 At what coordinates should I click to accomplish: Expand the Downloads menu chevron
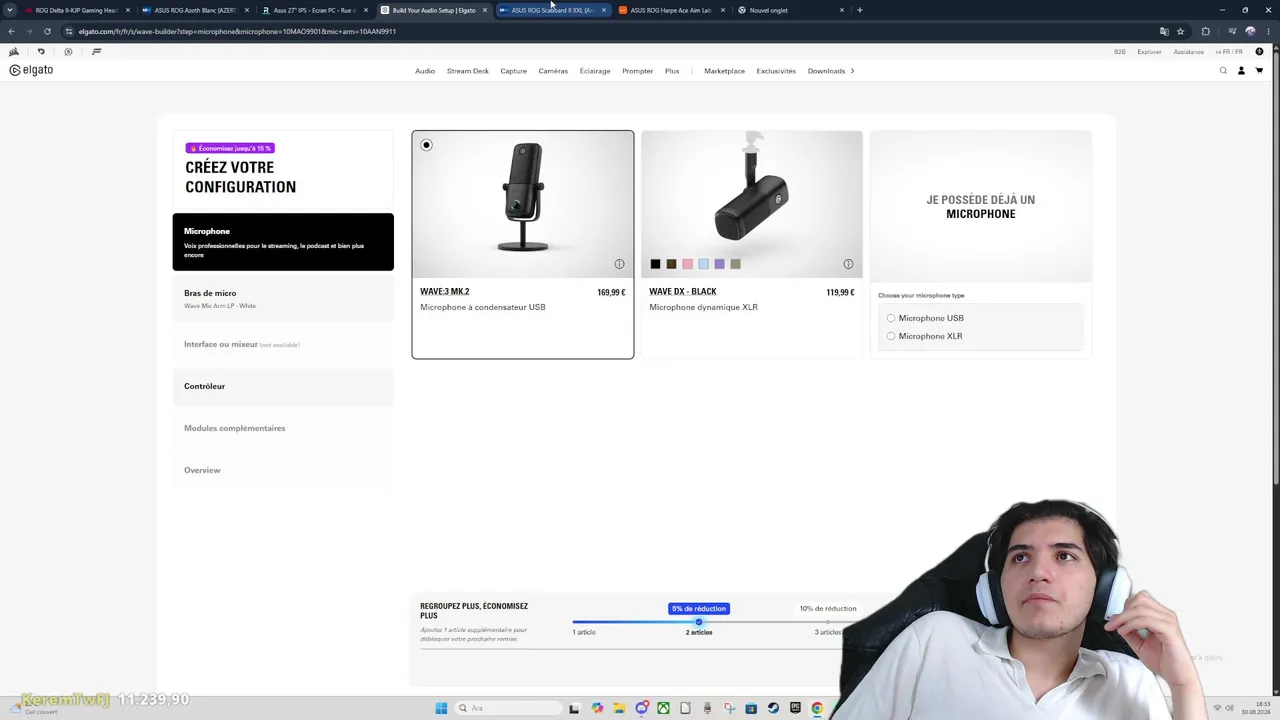click(x=852, y=71)
